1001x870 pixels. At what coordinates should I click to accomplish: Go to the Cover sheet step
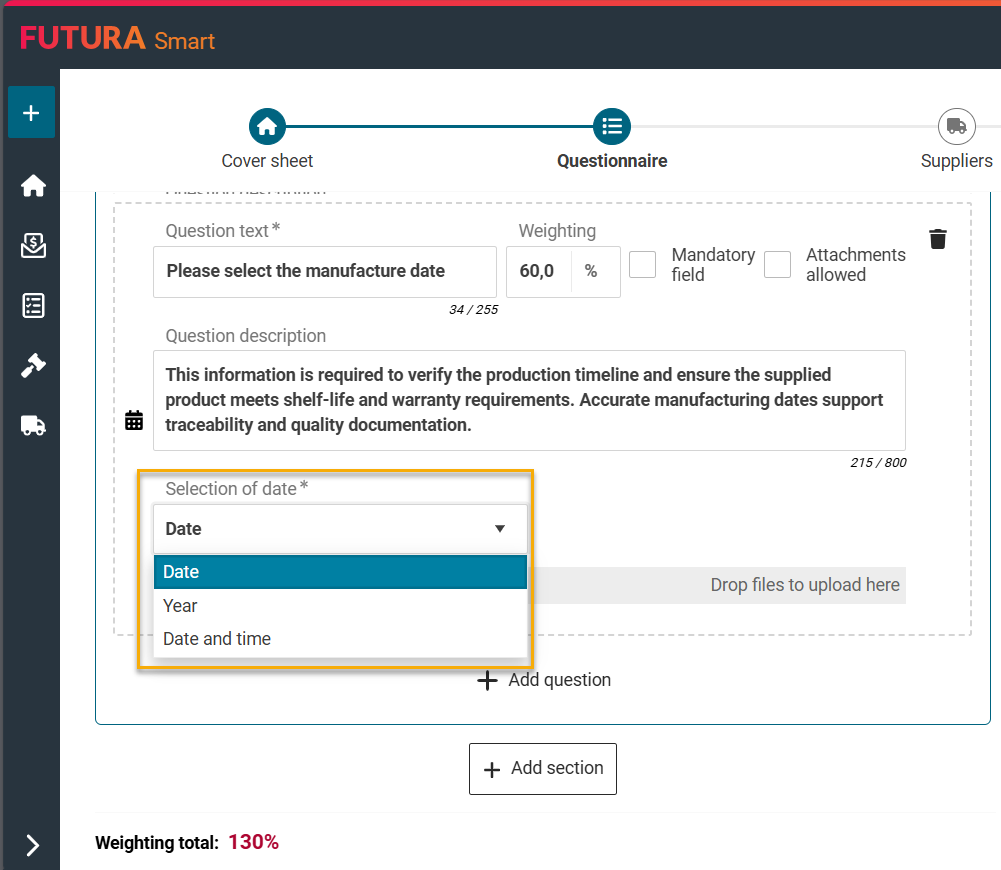coord(267,127)
